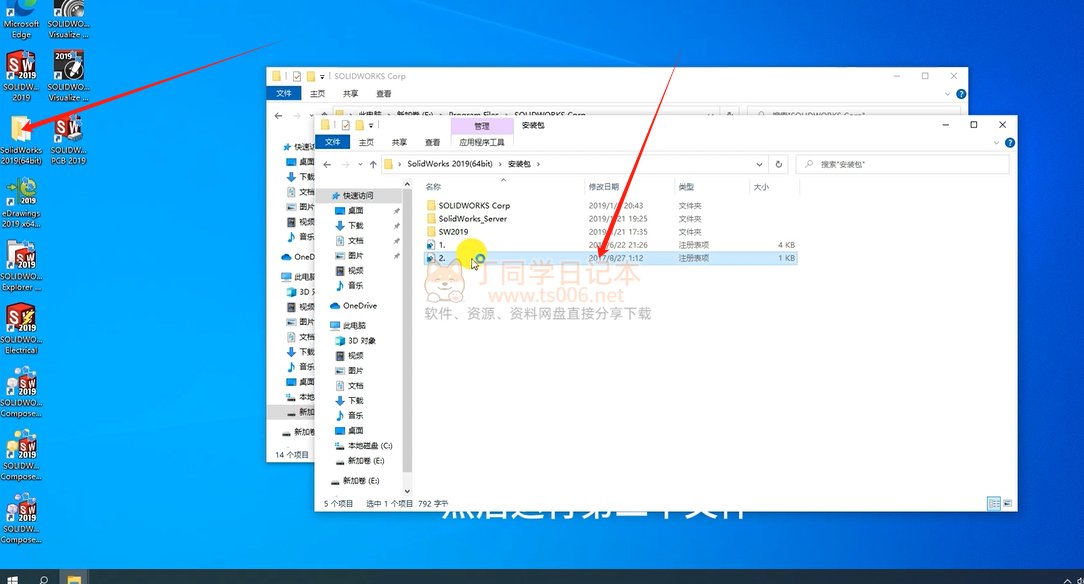Maximize the front 安装包 window

(x=973, y=125)
